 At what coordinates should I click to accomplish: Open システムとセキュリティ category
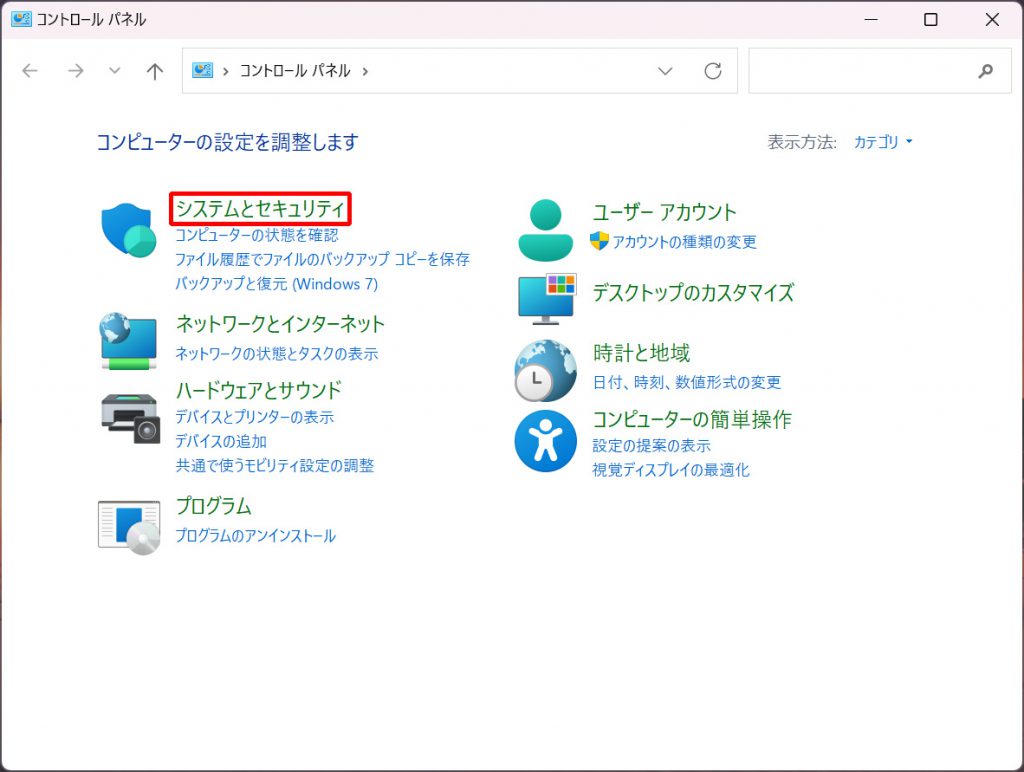(x=260, y=208)
